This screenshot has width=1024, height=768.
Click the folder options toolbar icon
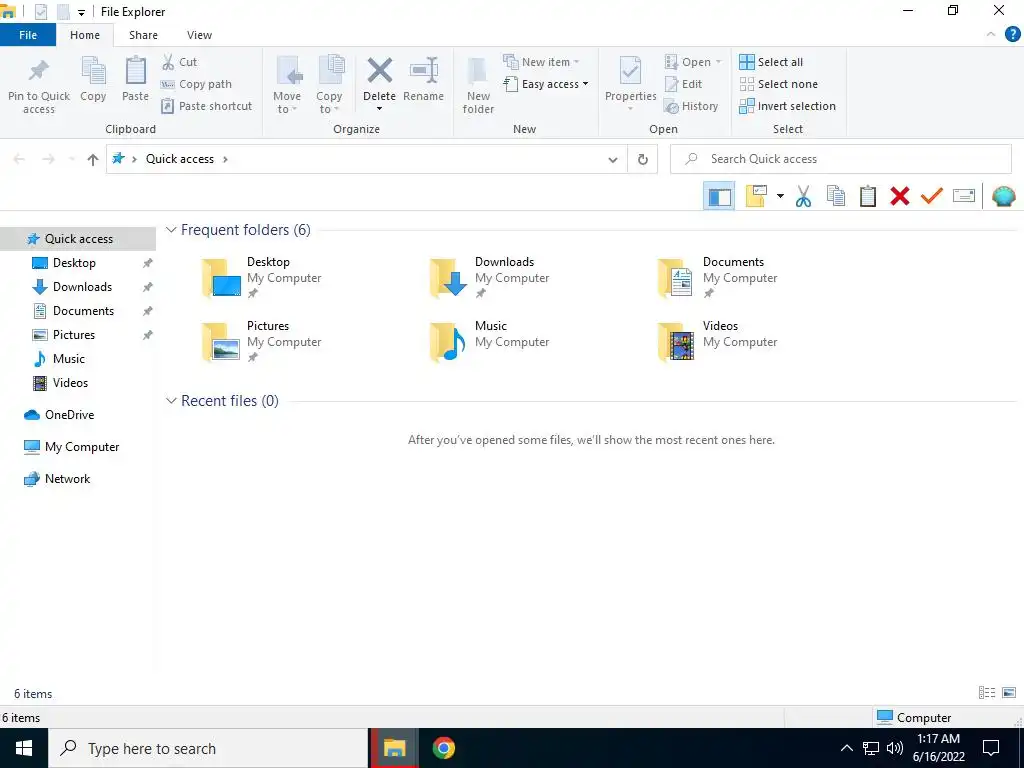[x=756, y=196]
